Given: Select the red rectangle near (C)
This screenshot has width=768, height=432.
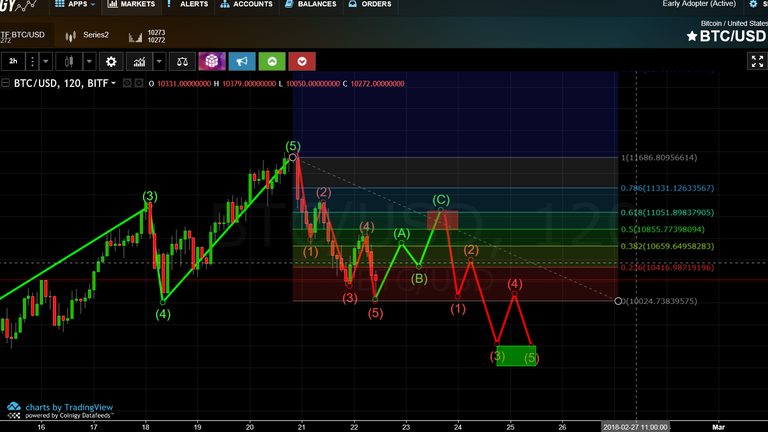Looking at the screenshot, I should [443, 220].
